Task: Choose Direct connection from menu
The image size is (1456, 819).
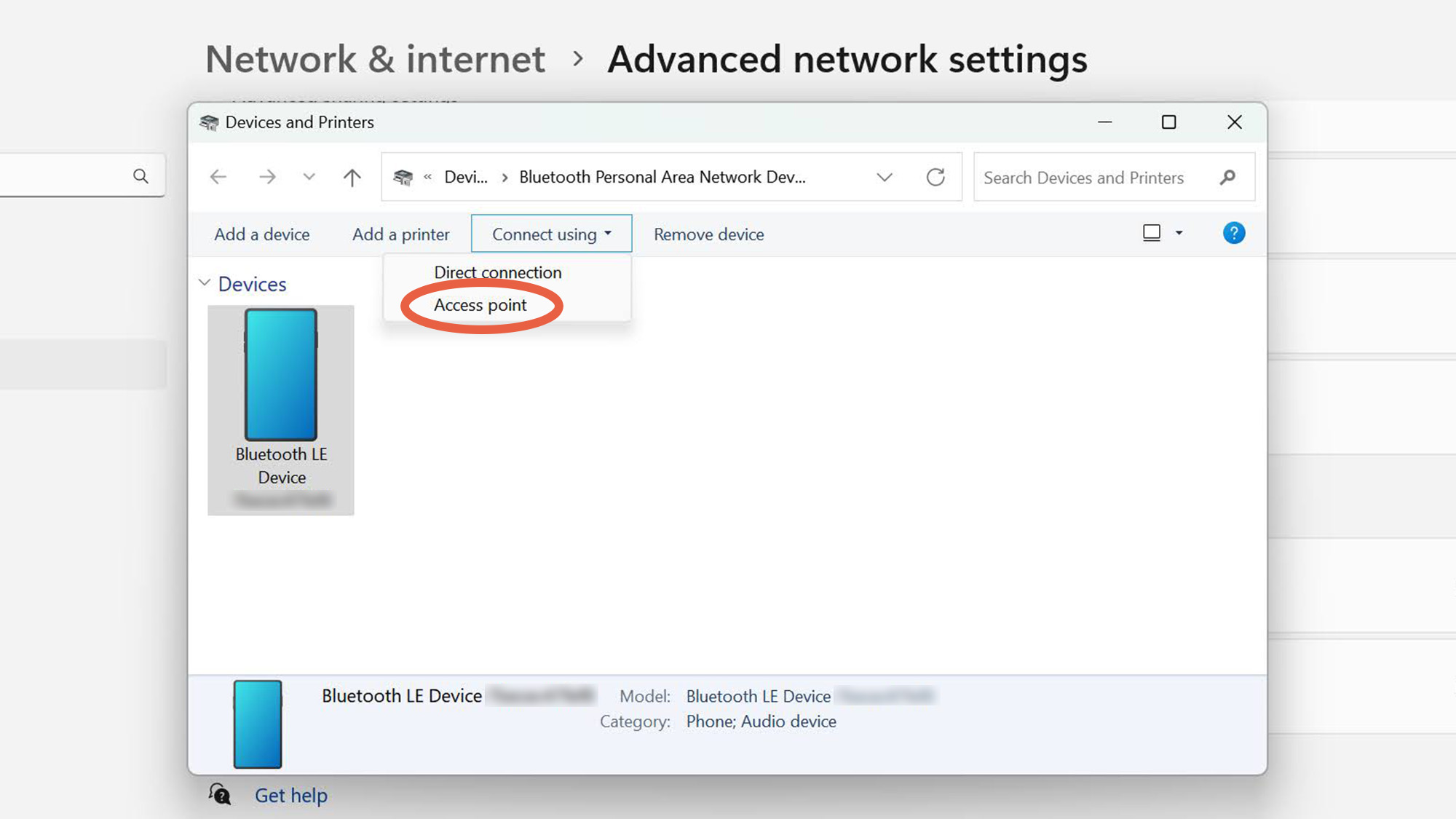Action: (498, 272)
